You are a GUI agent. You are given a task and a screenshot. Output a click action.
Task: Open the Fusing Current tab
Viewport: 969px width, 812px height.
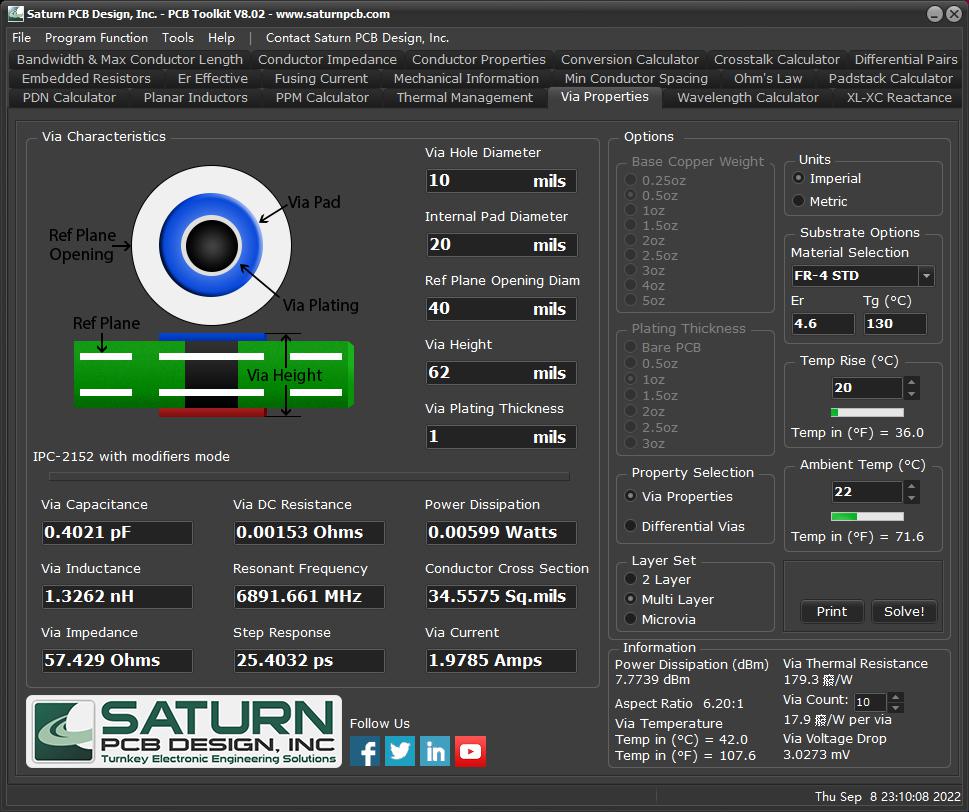click(321, 78)
